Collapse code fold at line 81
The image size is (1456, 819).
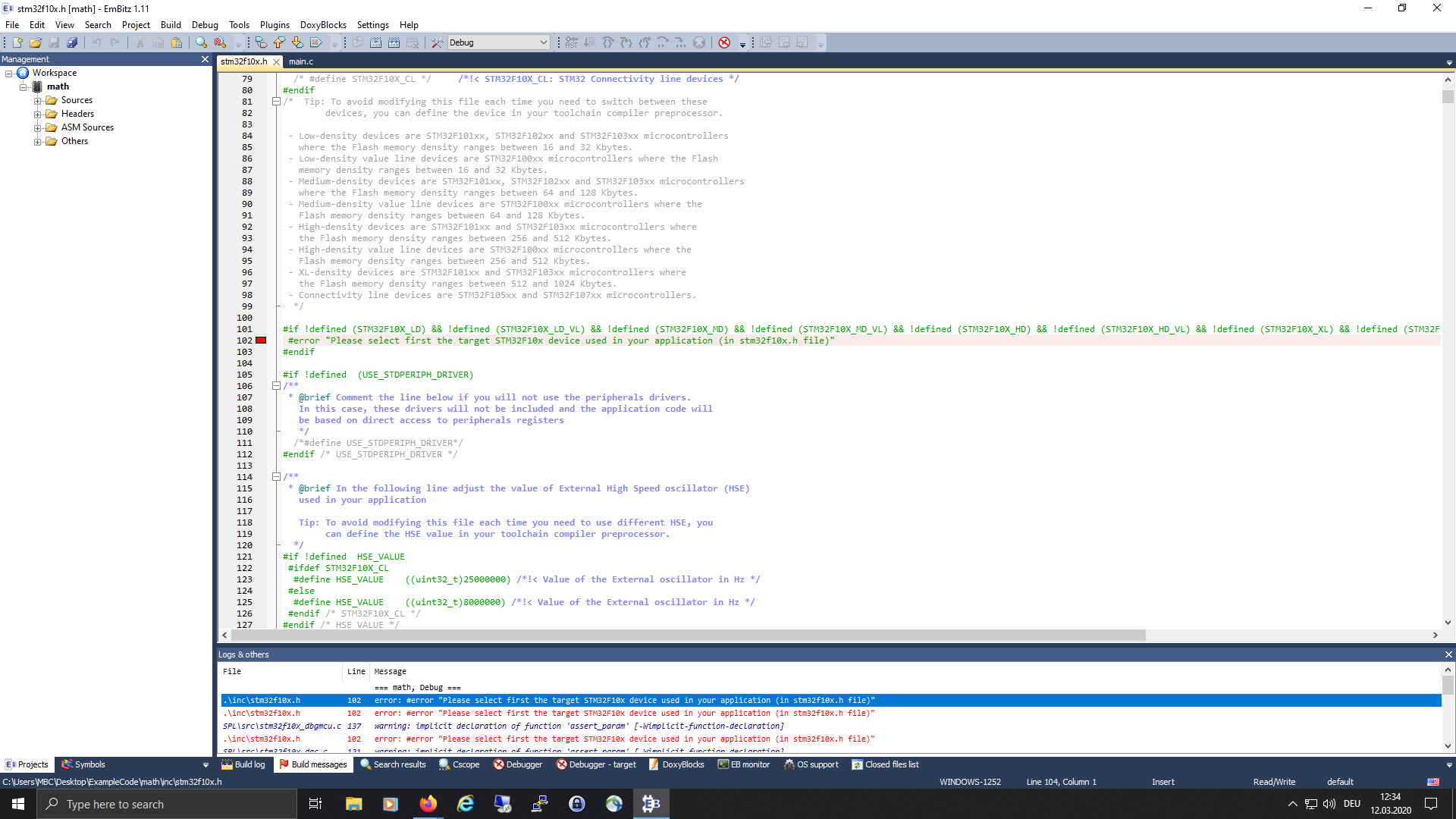(x=276, y=101)
